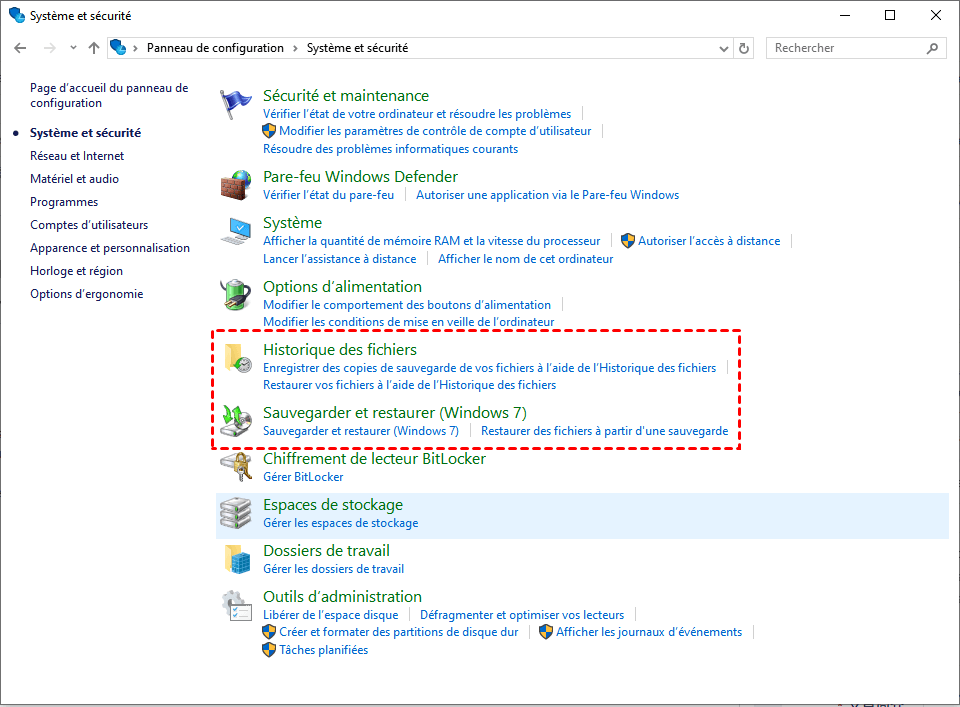This screenshot has height=707, width=960.
Task: Go back with the left arrow button
Action: 20,48
